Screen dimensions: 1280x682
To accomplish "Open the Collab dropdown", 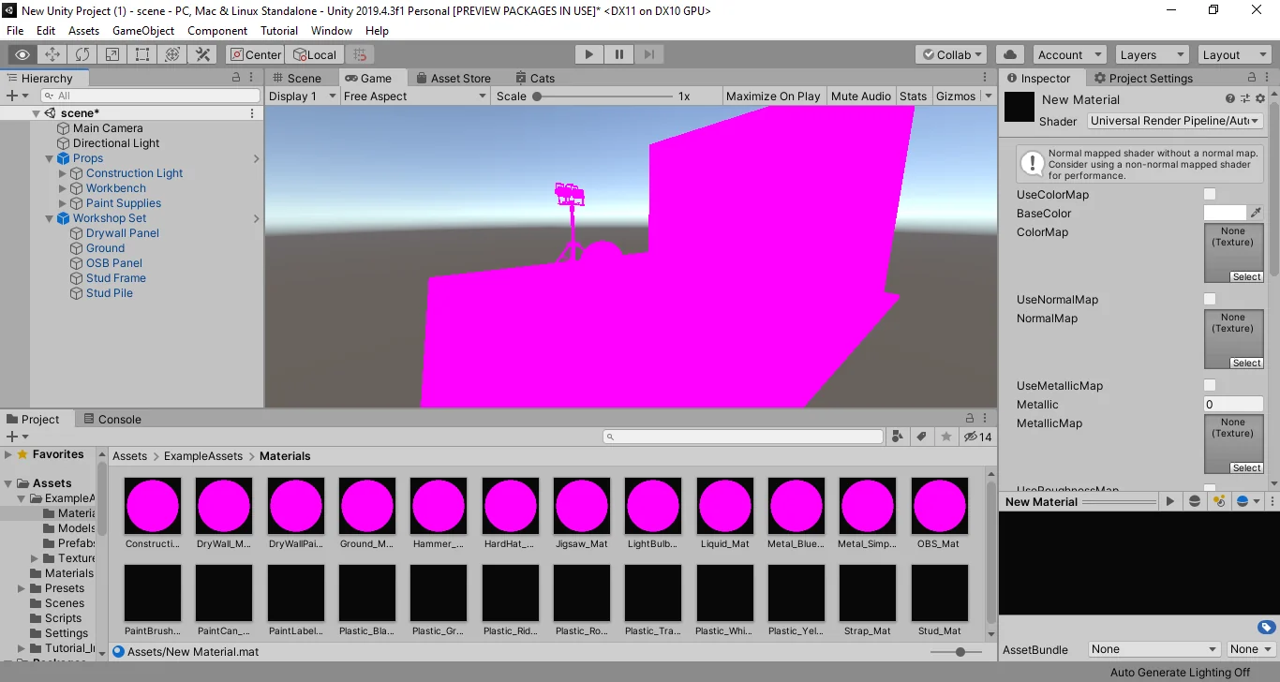I will click(951, 55).
